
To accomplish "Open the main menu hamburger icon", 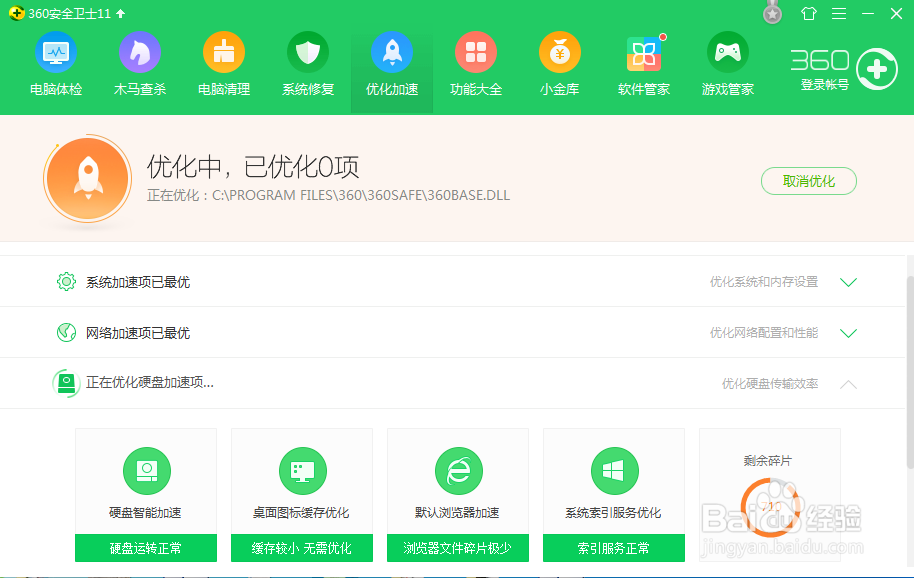I will [839, 13].
